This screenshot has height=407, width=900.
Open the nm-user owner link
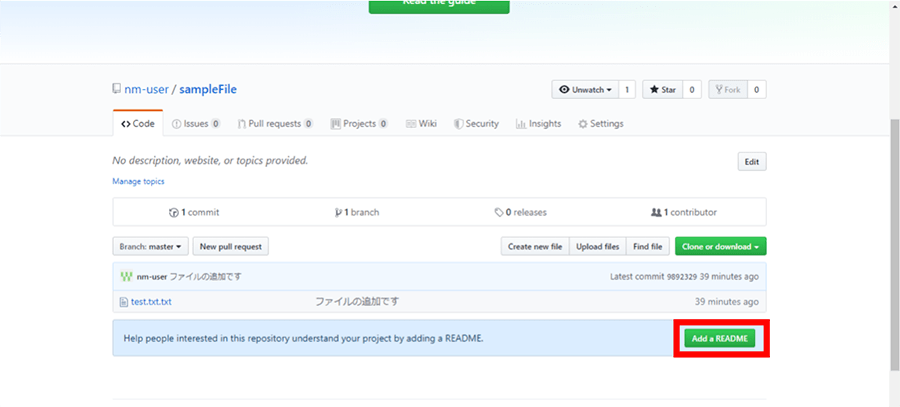click(x=146, y=90)
